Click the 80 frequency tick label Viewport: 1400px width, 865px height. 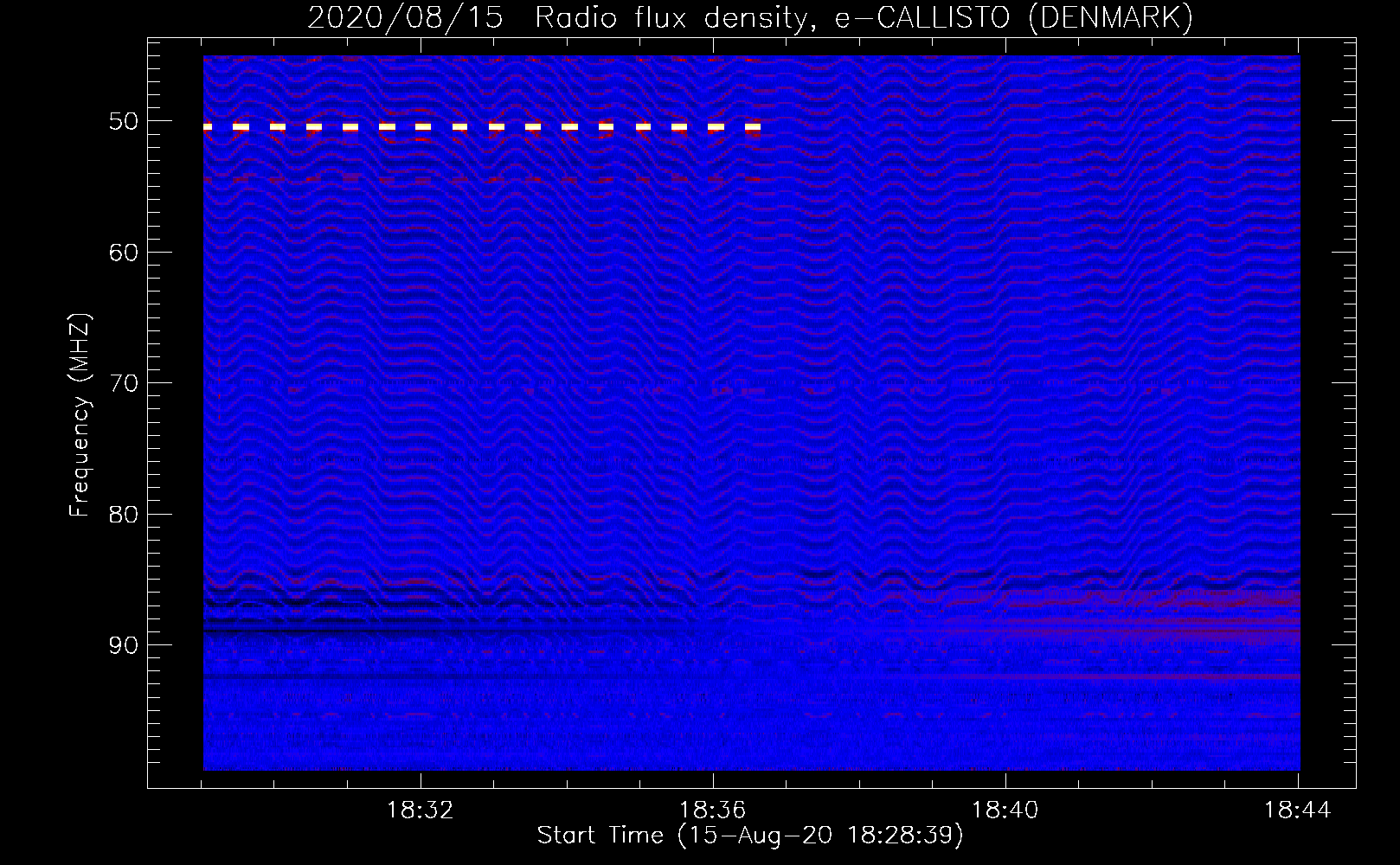click(x=124, y=515)
